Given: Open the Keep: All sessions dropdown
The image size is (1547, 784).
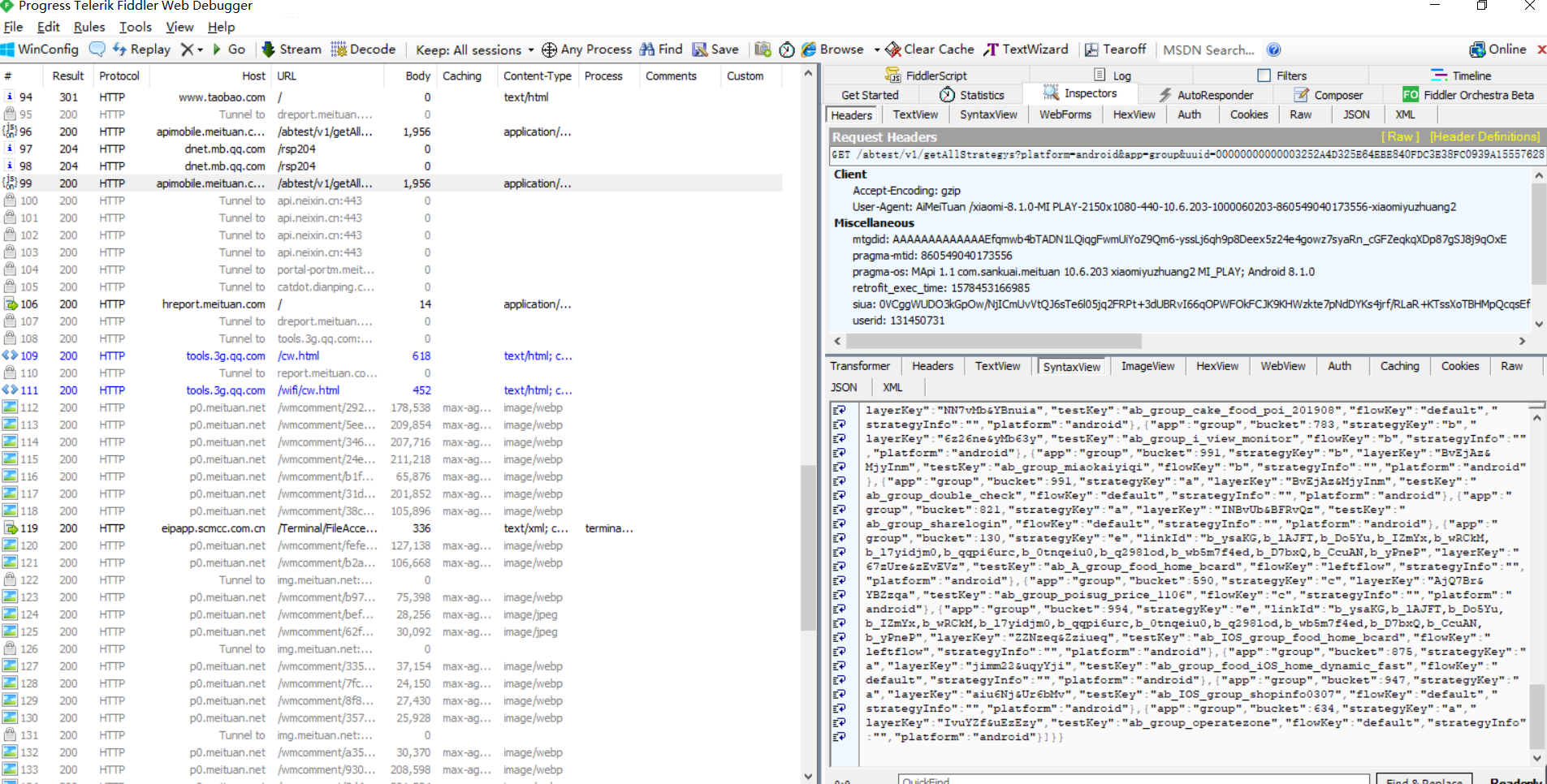Looking at the screenshot, I should point(475,50).
